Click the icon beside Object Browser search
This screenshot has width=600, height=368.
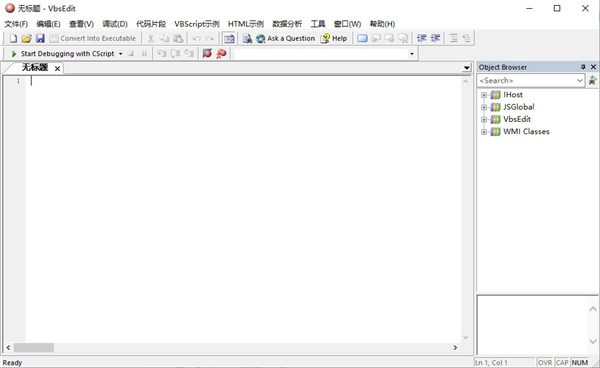tap(593, 80)
